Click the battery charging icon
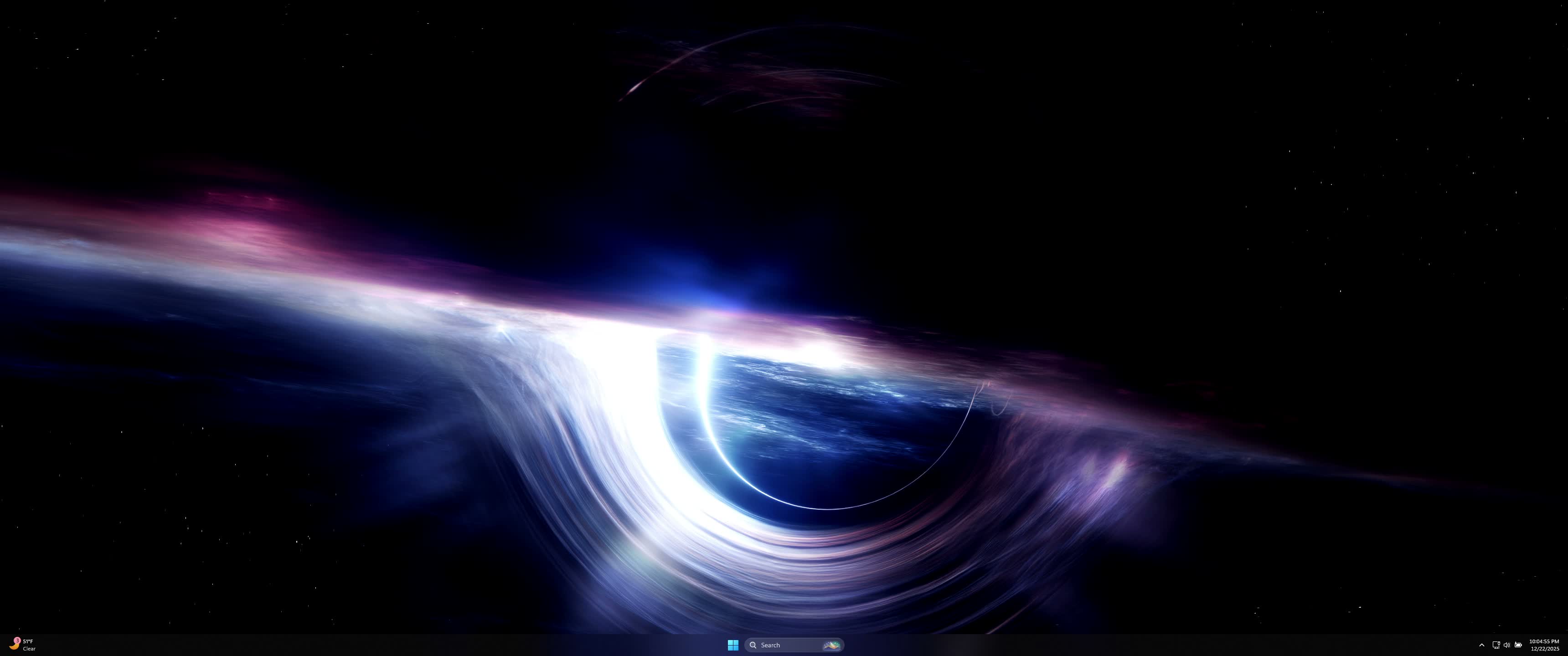1568x656 pixels. coord(1518,645)
